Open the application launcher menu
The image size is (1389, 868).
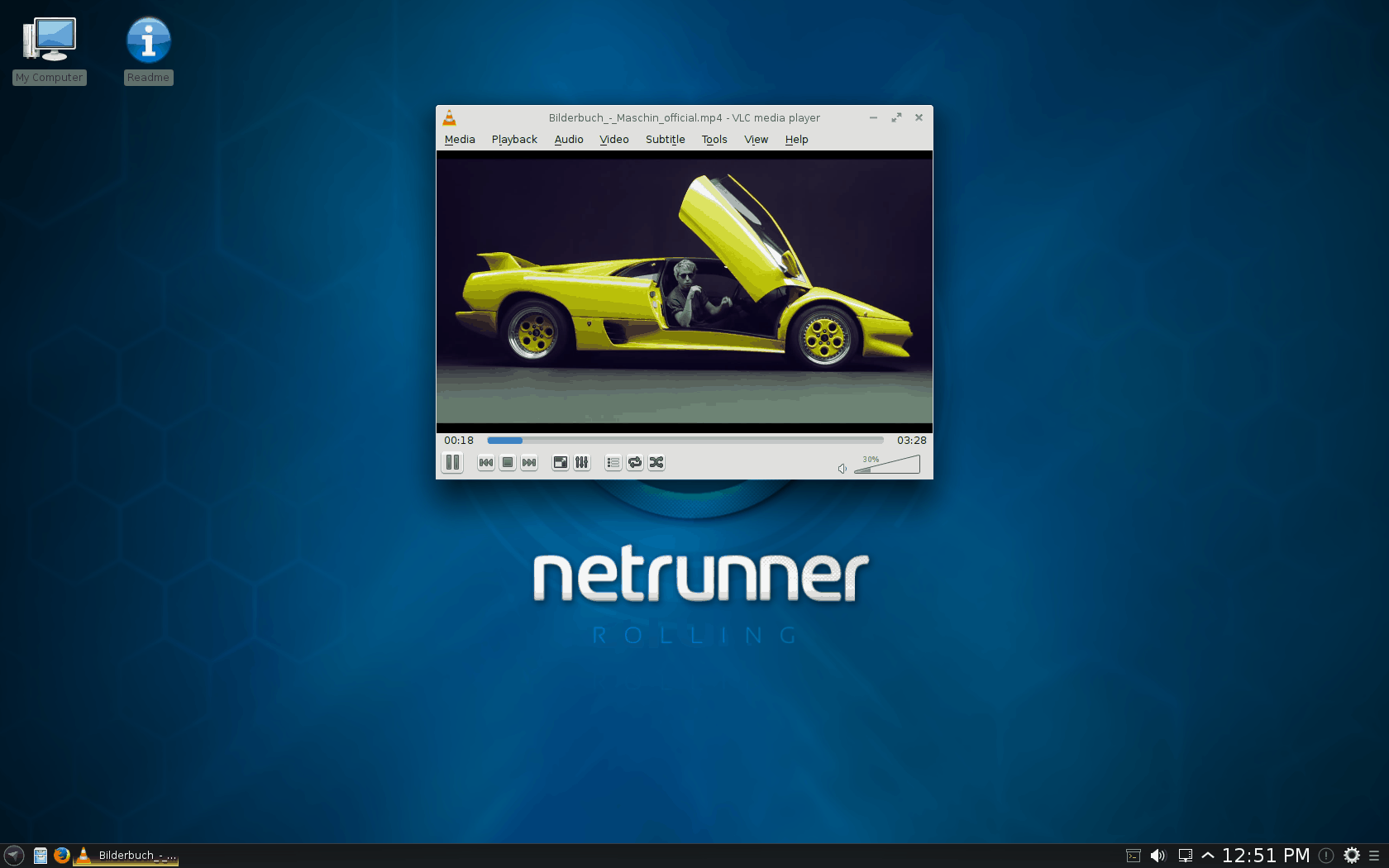pos(14,856)
